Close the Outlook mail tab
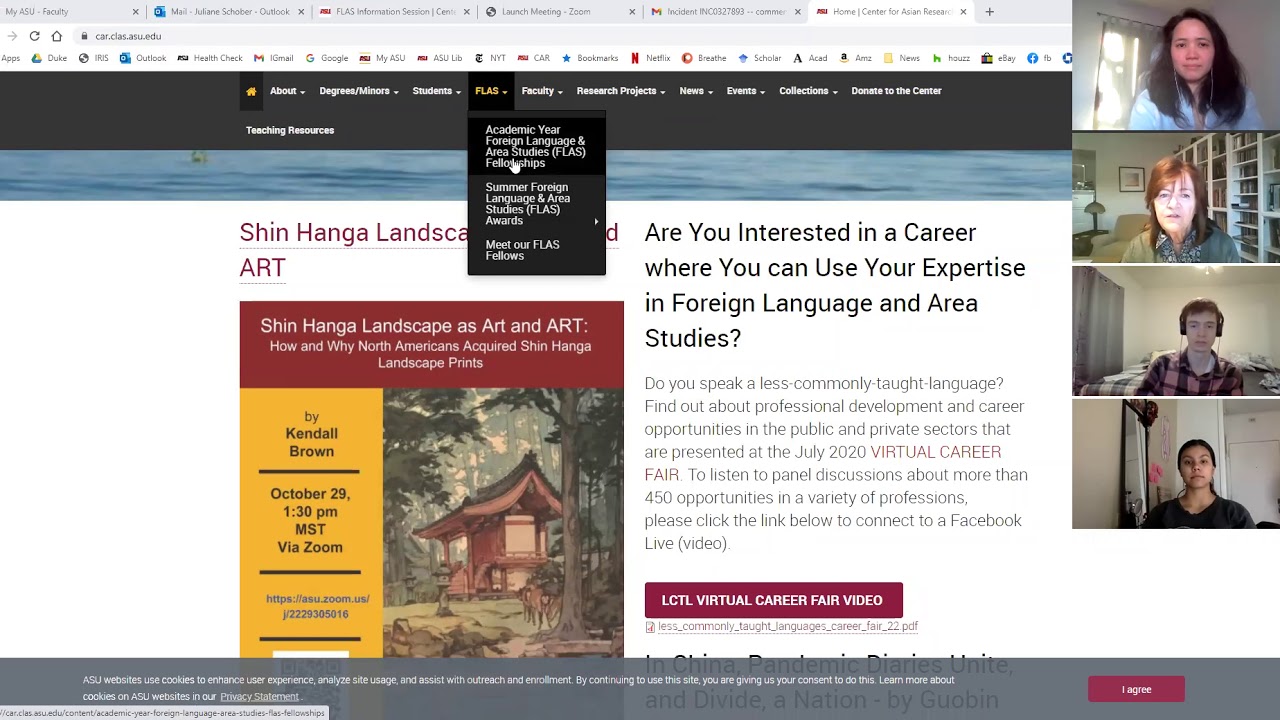 pyautogui.click(x=301, y=12)
